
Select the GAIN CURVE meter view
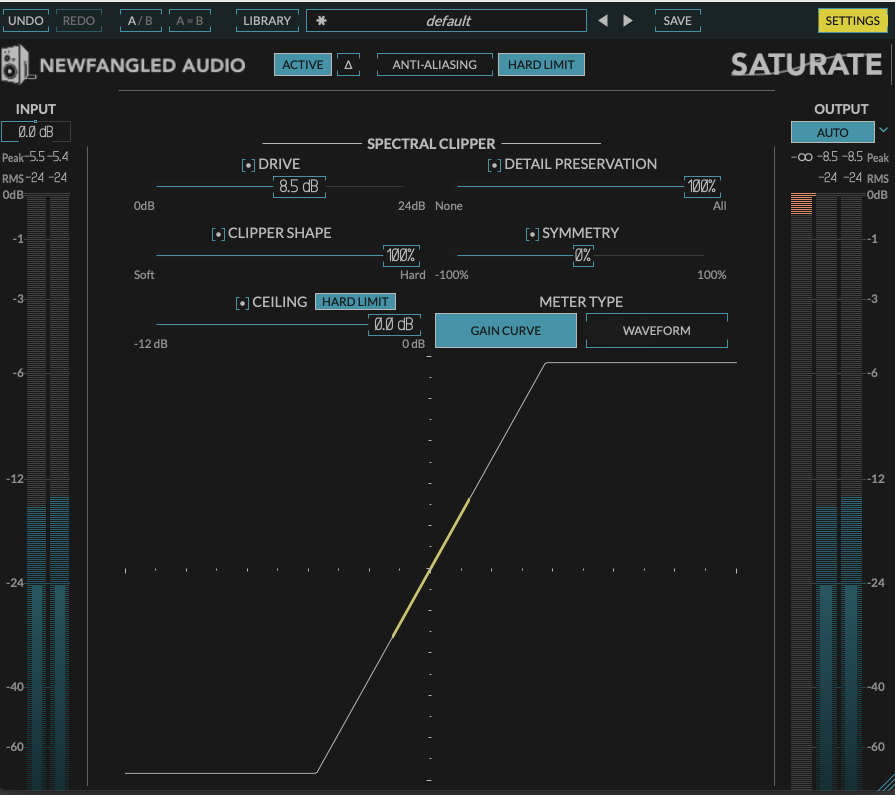point(505,330)
